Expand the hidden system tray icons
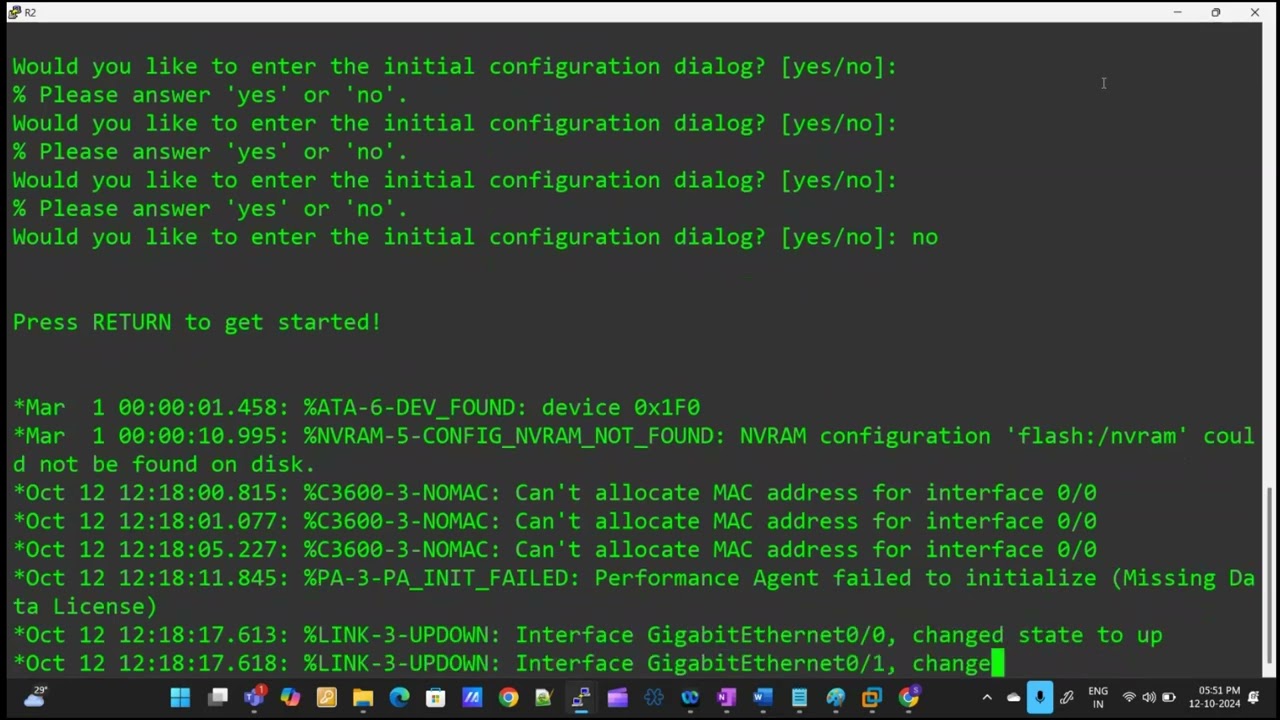 (x=987, y=698)
